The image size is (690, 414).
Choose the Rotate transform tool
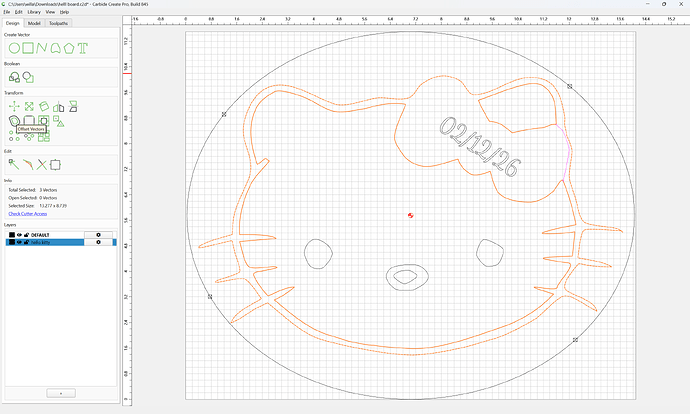44,106
